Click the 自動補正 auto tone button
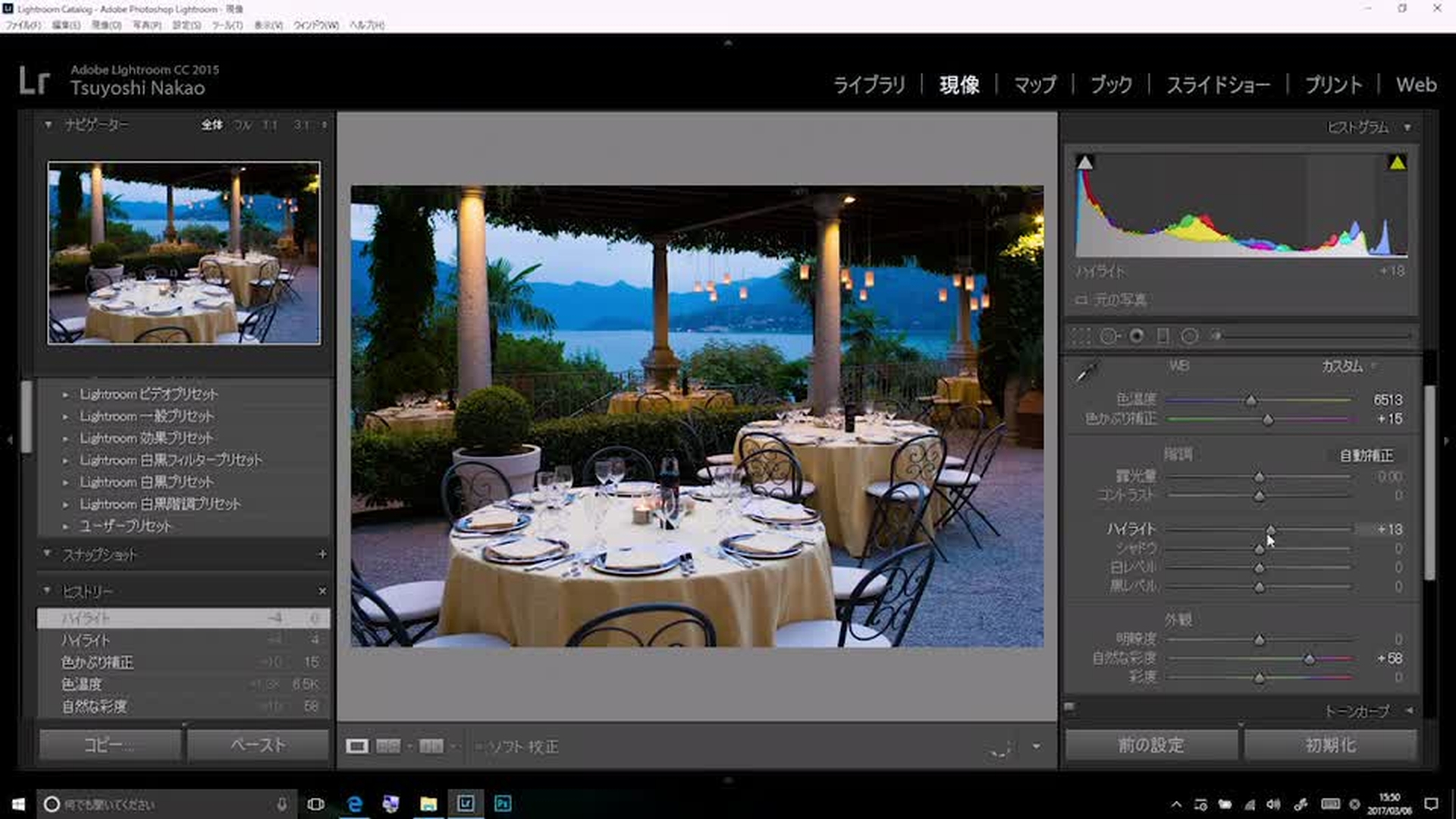Viewport: 1456px width, 819px height. pyautogui.click(x=1366, y=455)
